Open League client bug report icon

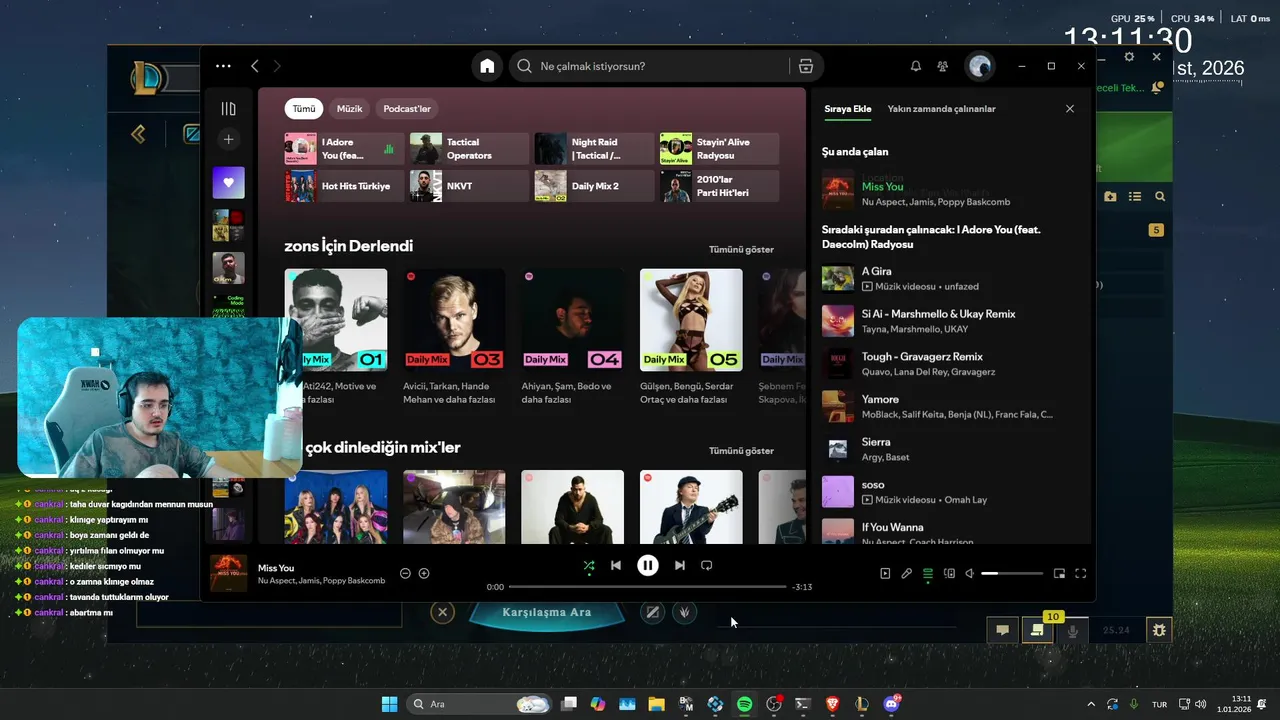(x=1159, y=630)
